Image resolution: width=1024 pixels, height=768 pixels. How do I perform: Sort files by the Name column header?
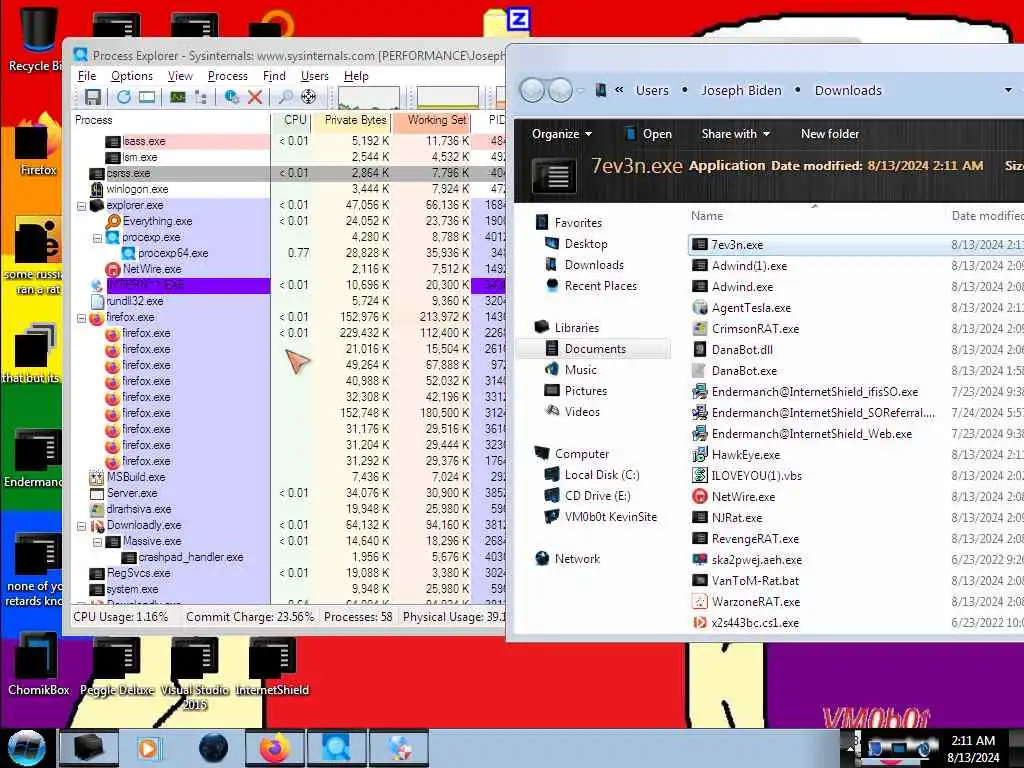pos(707,216)
